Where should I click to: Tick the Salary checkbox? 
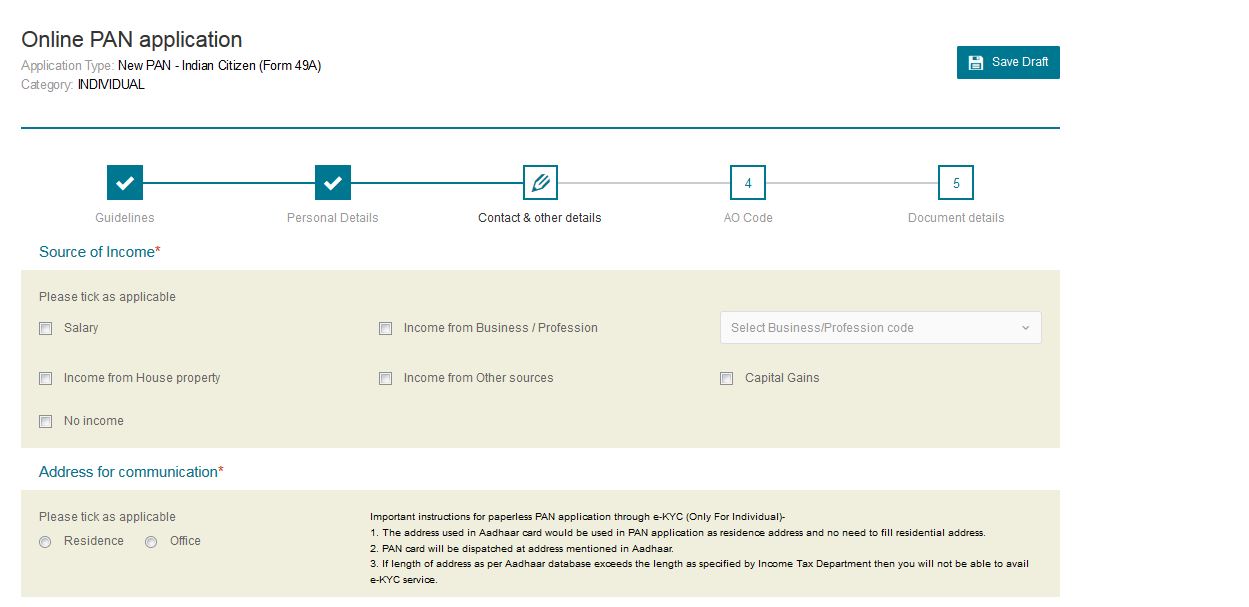(46, 328)
